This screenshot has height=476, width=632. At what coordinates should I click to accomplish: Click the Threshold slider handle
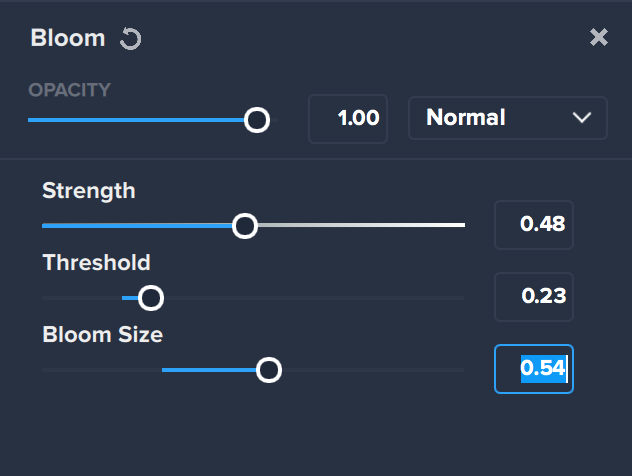click(151, 298)
